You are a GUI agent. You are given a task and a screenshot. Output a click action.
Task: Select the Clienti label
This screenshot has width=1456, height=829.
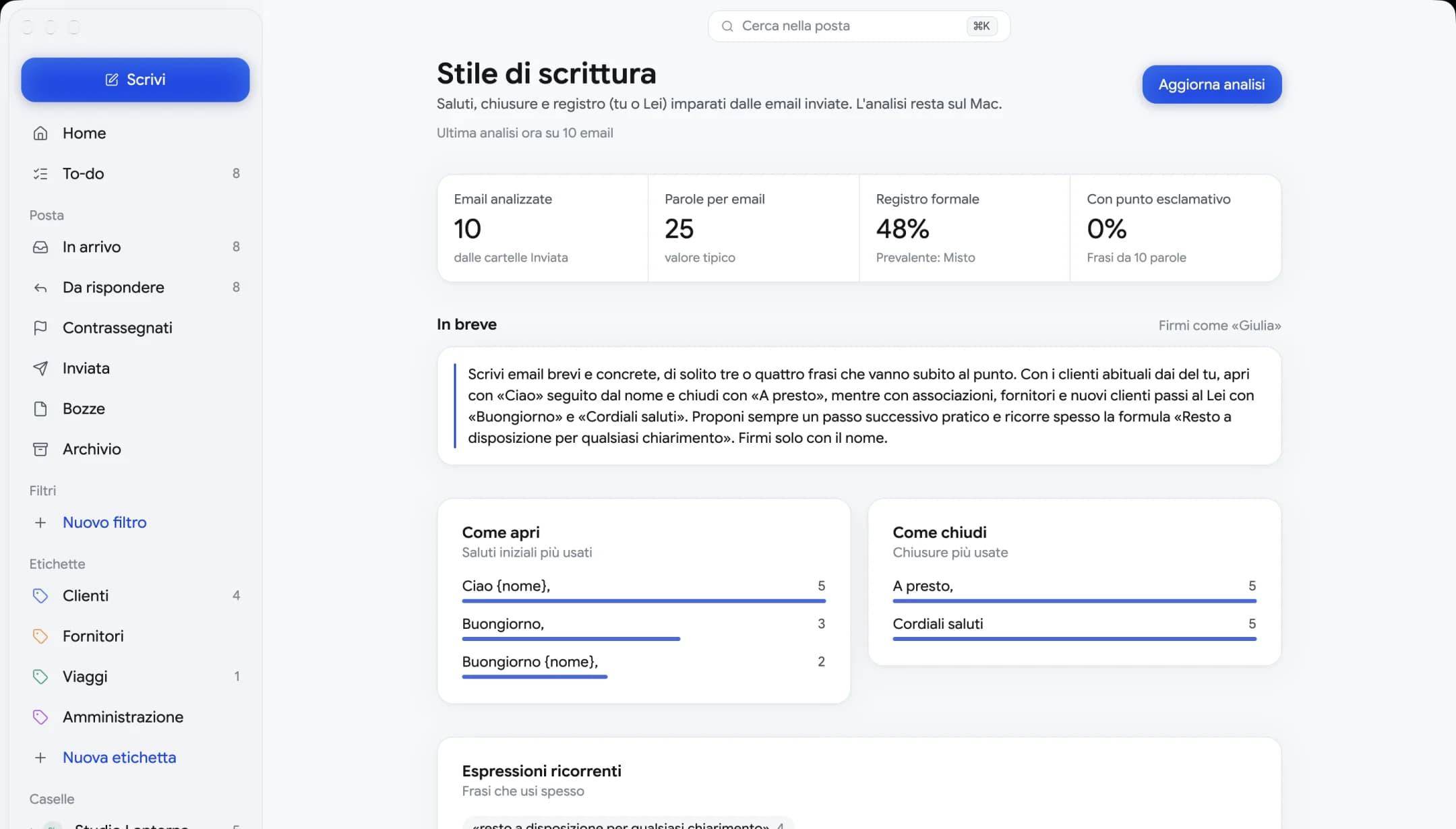pos(135,596)
